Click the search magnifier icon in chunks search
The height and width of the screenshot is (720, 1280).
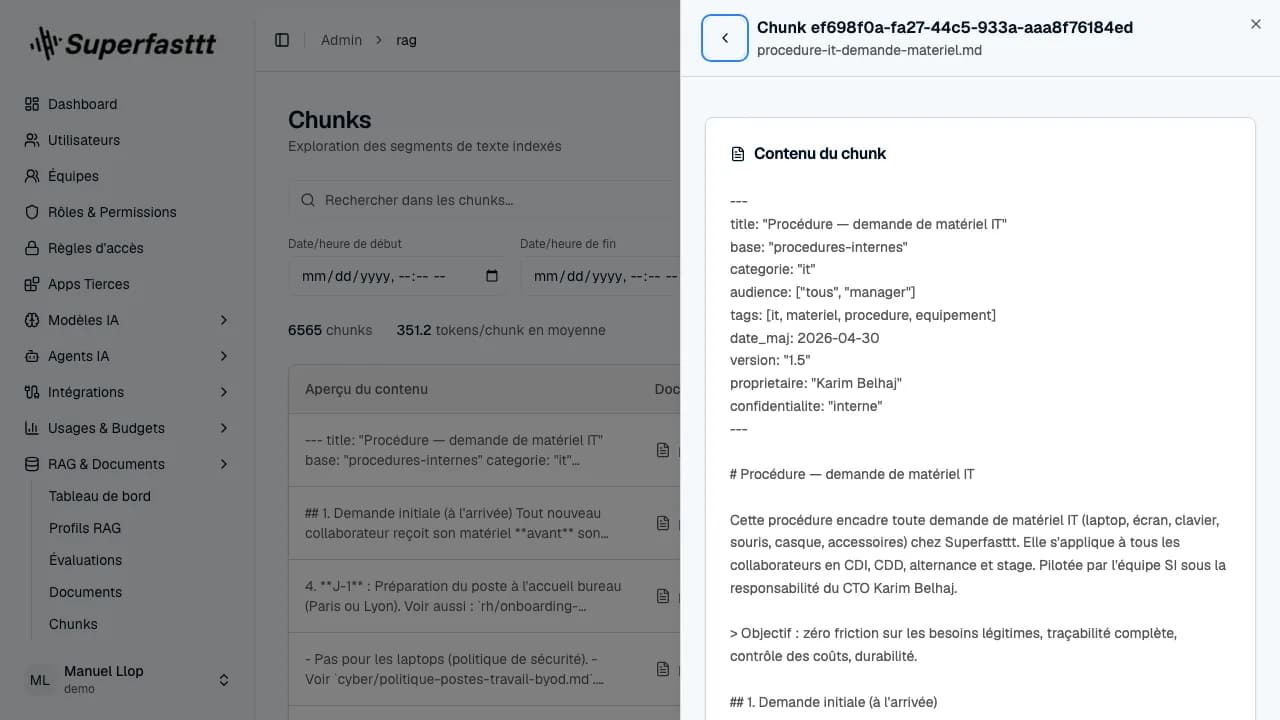309,200
